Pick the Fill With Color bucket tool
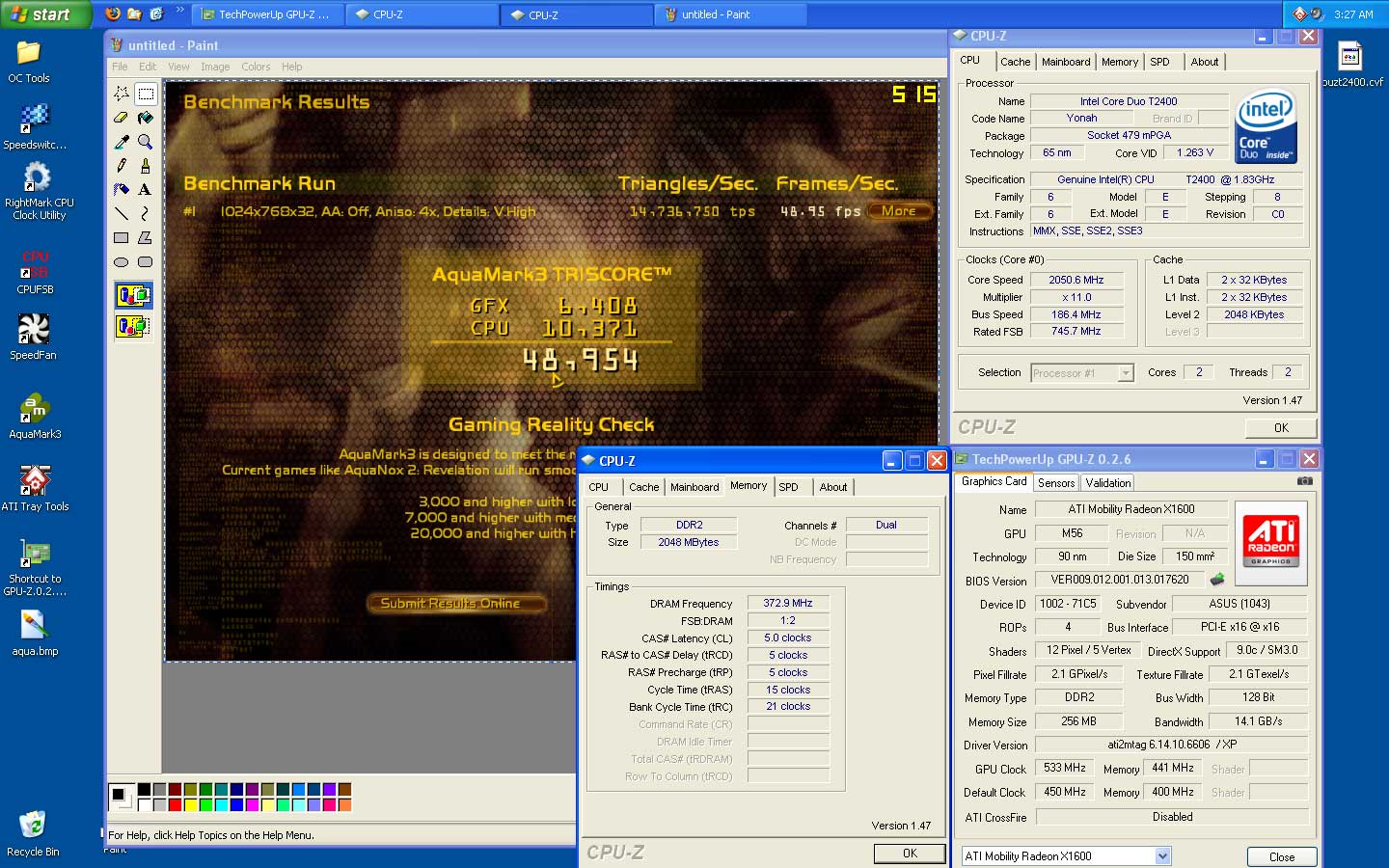 pyautogui.click(x=146, y=118)
